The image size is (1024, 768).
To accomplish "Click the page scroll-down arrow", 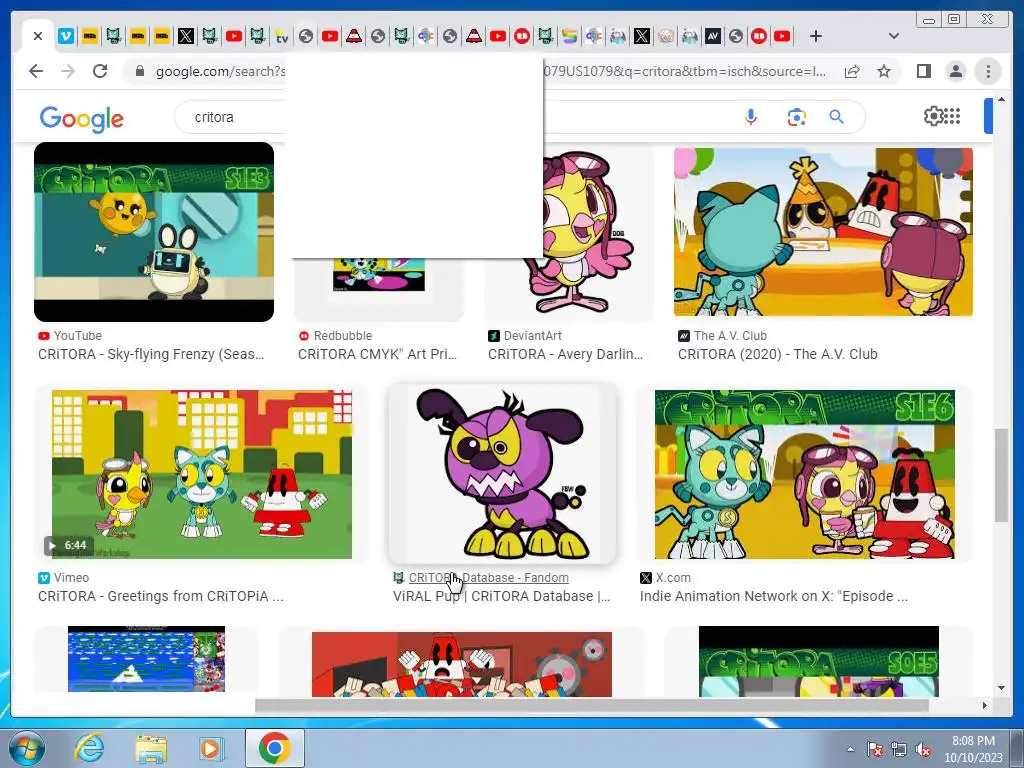I will point(1001,687).
